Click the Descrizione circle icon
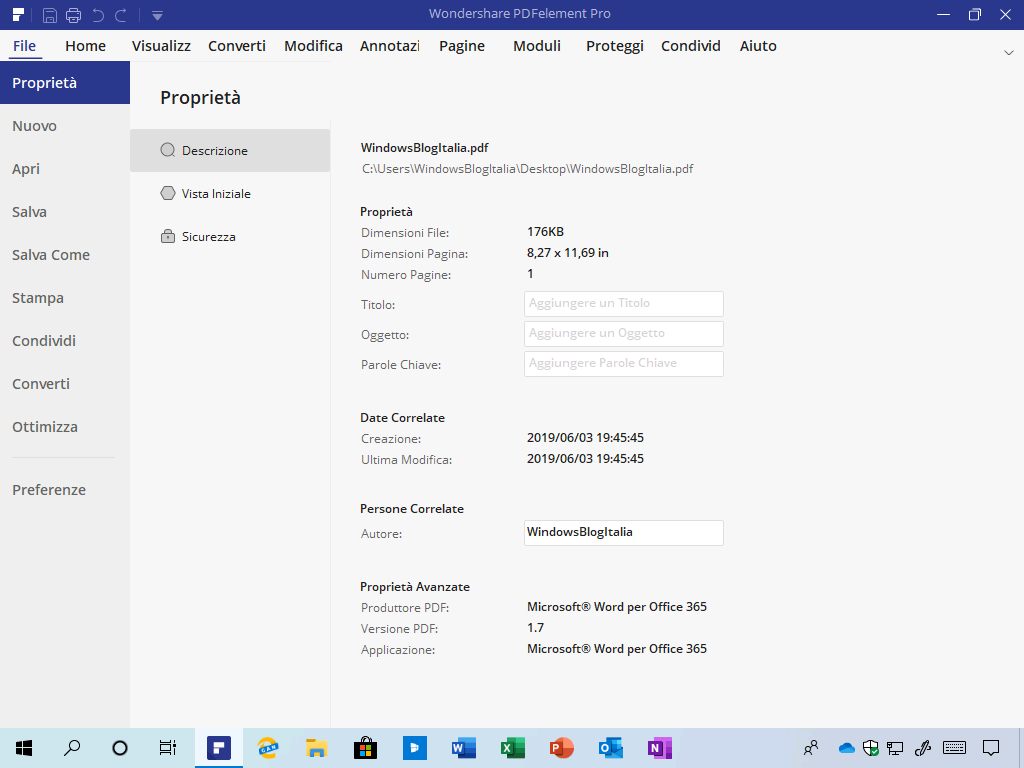 coord(168,150)
